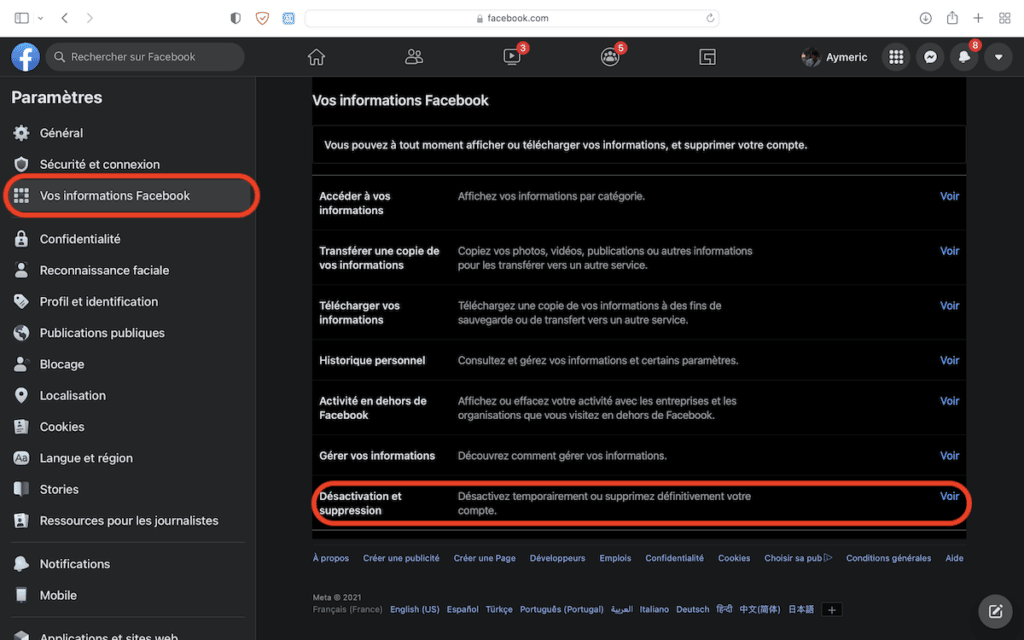Screen dimensions: 1024x640
Task: Open the Home feed icon
Action: pyautogui.click(x=316, y=57)
